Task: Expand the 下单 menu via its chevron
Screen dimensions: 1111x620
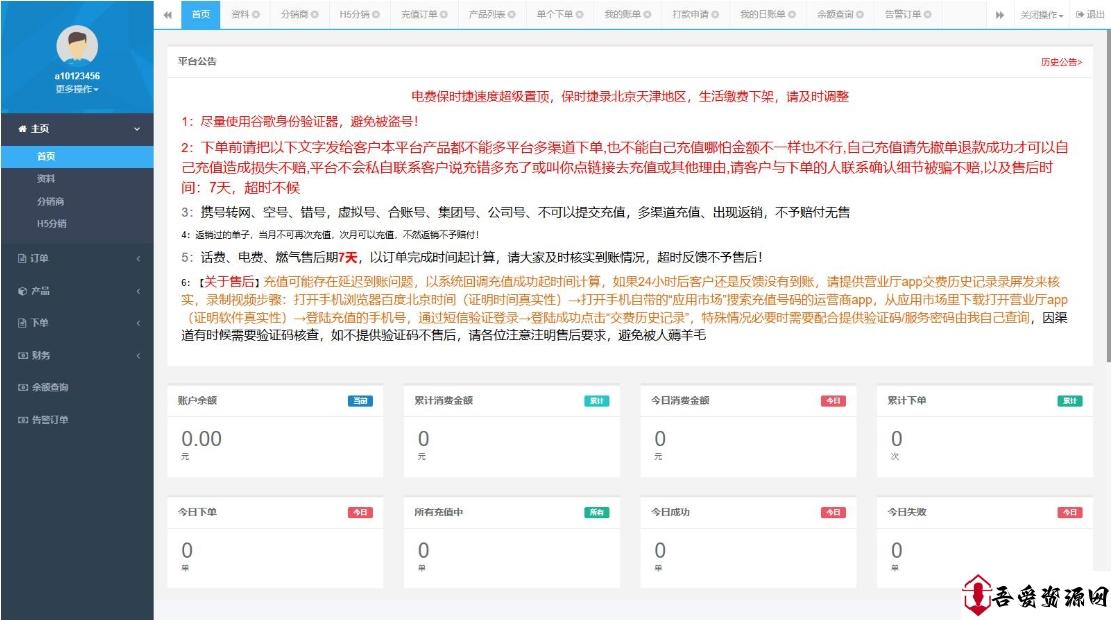Action: click(x=138, y=323)
